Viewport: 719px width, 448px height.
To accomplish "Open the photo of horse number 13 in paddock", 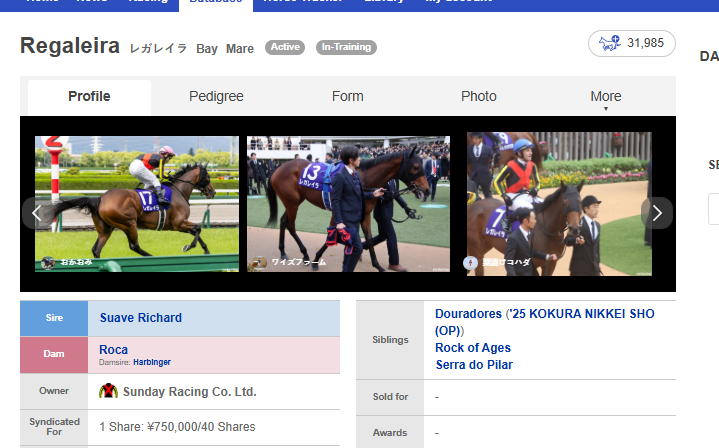I will (x=348, y=204).
